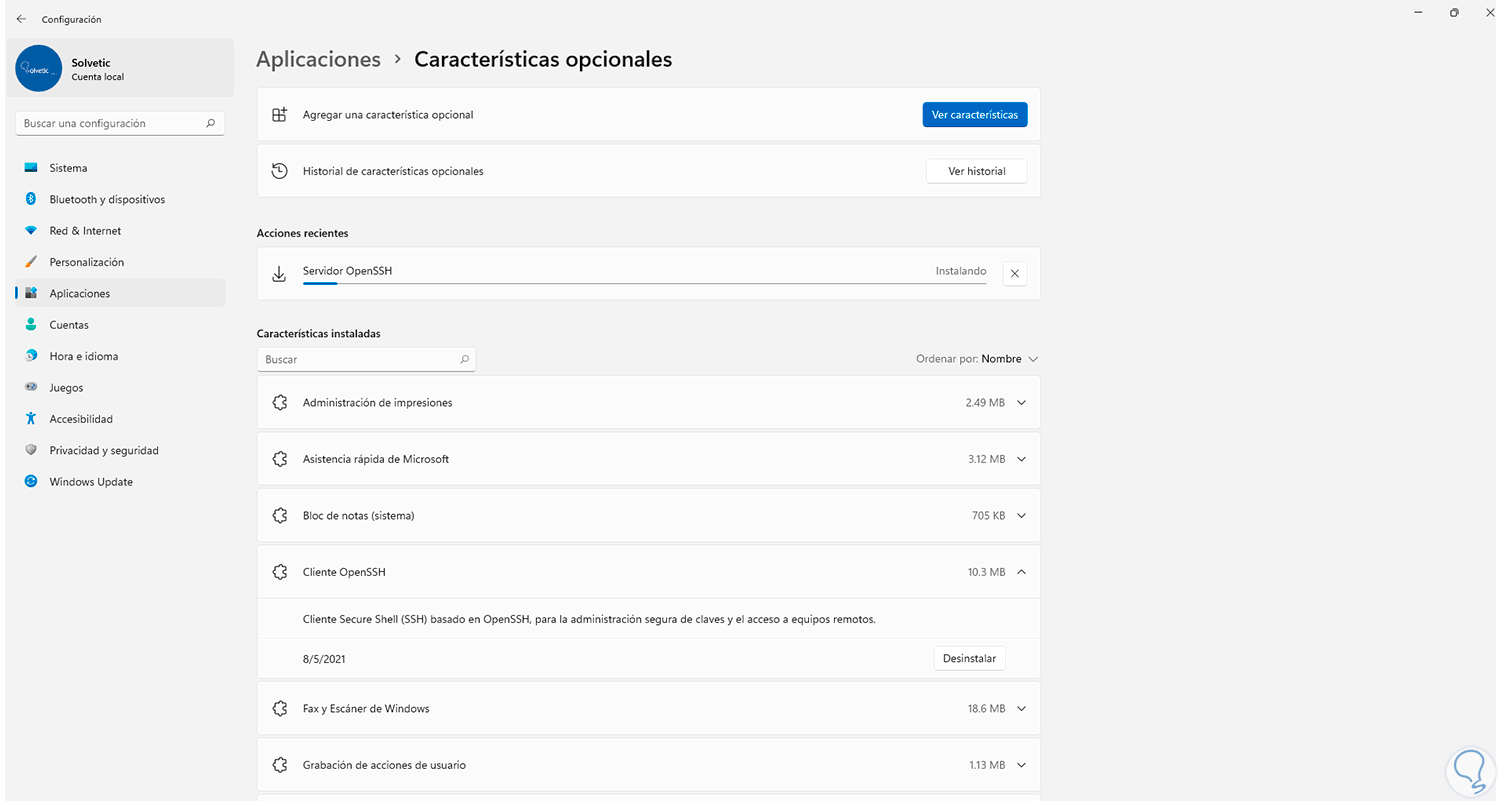Expand Fax y Escáner de Windows
Viewport: 1500px width, 801px height.
coord(1021,708)
